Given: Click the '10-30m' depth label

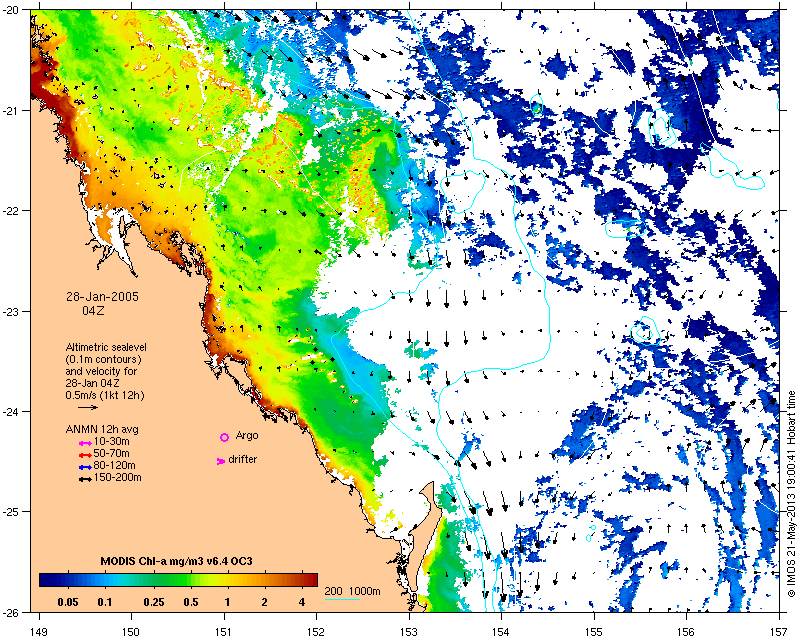Looking at the screenshot, I should click(x=112, y=441).
